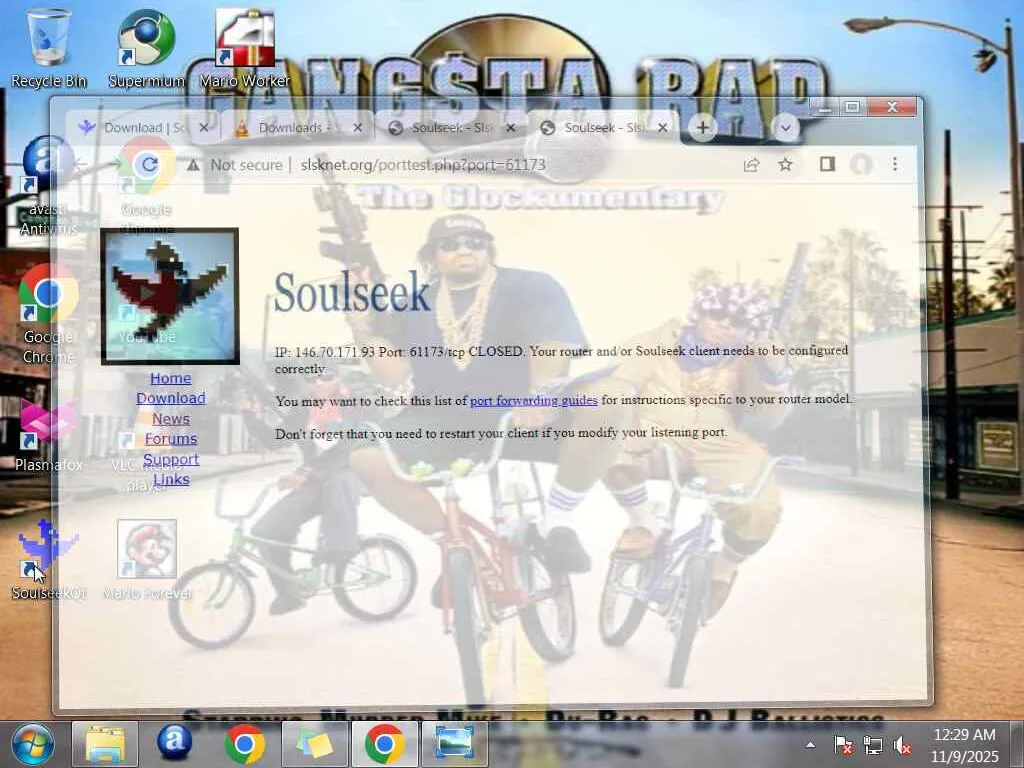Open a new tab with plus button
1024x768 pixels.
point(703,127)
